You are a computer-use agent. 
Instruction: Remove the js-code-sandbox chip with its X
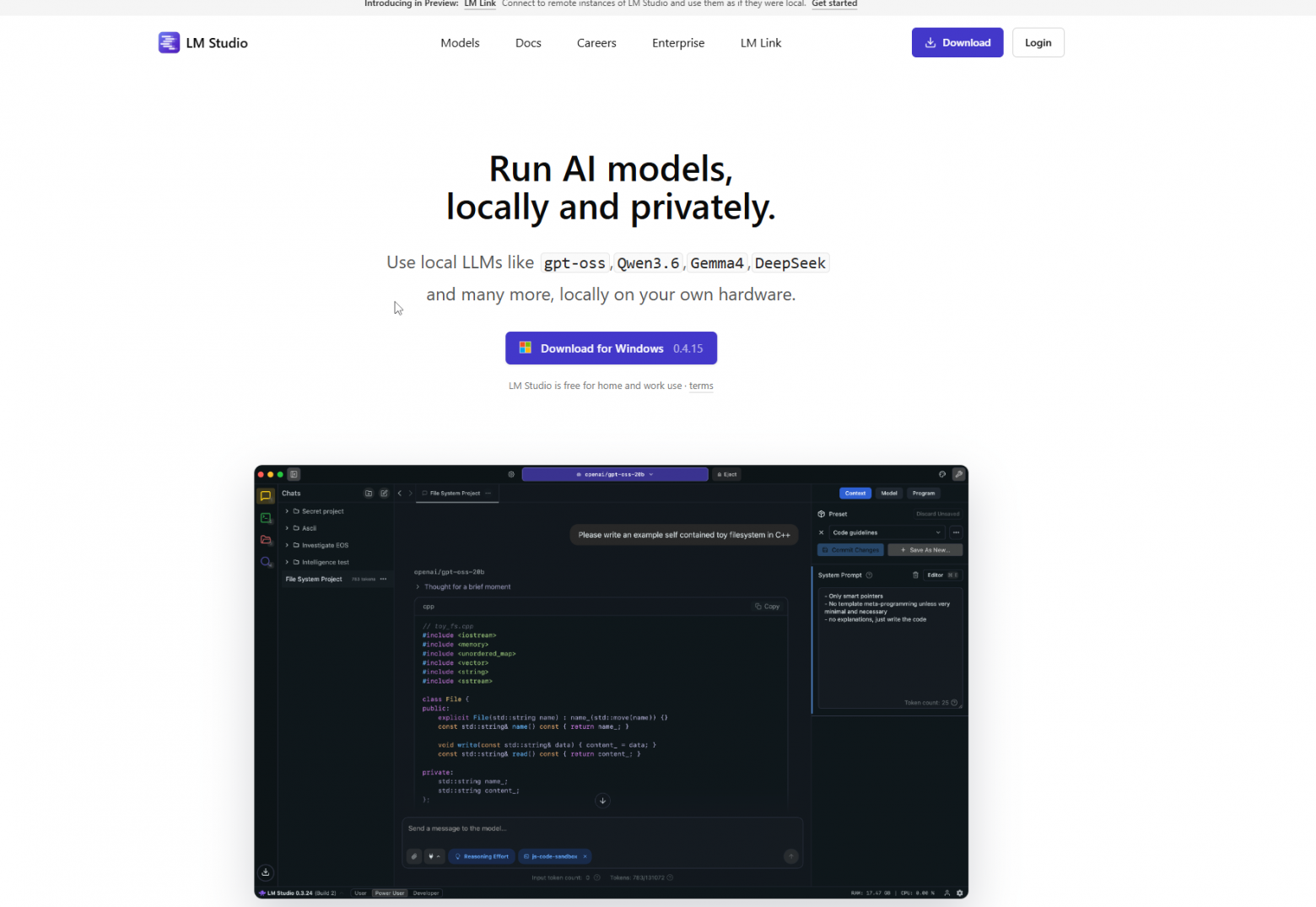[585, 856]
